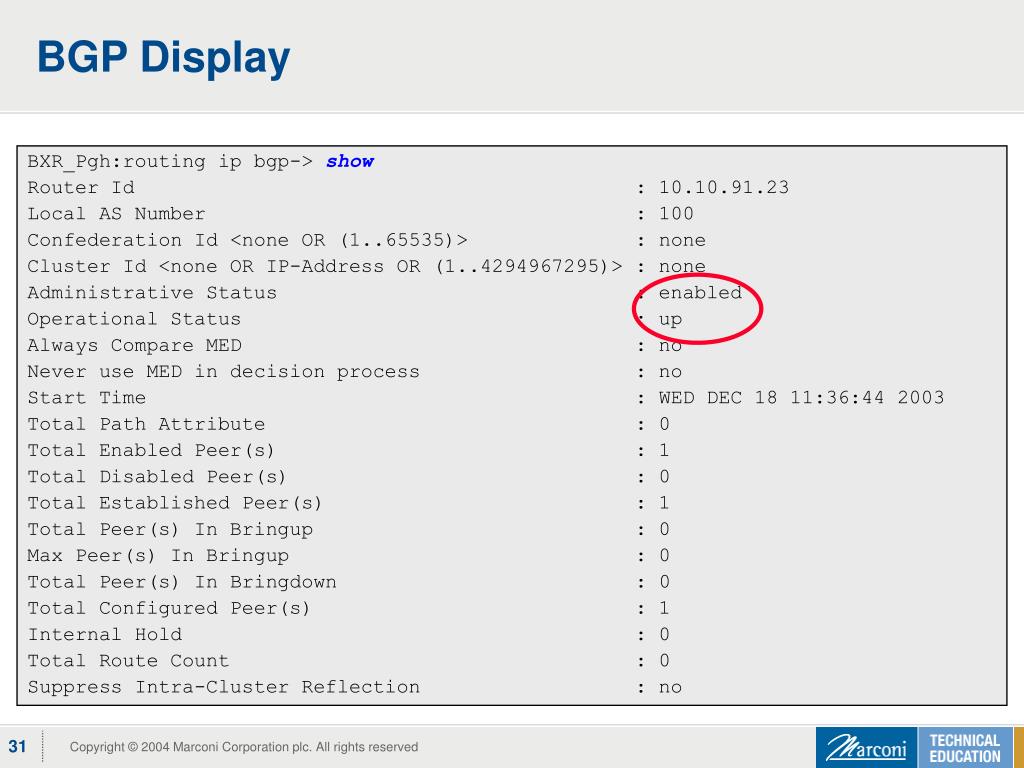Click the 'Total Configured Peer(s)' label
Screen dimensions: 1024x768
click(168, 609)
